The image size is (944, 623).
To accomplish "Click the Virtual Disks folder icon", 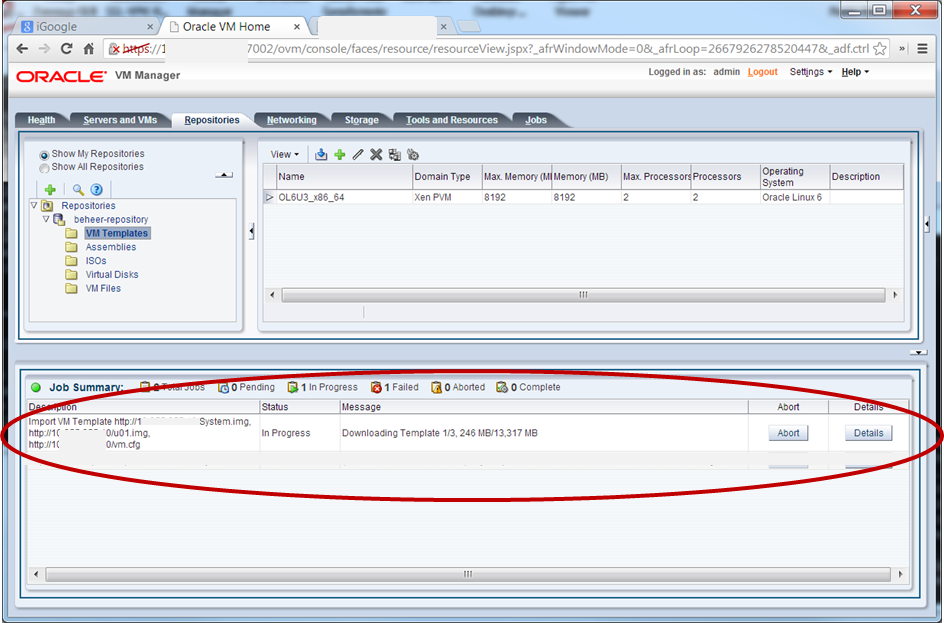I will coord(71,274).
